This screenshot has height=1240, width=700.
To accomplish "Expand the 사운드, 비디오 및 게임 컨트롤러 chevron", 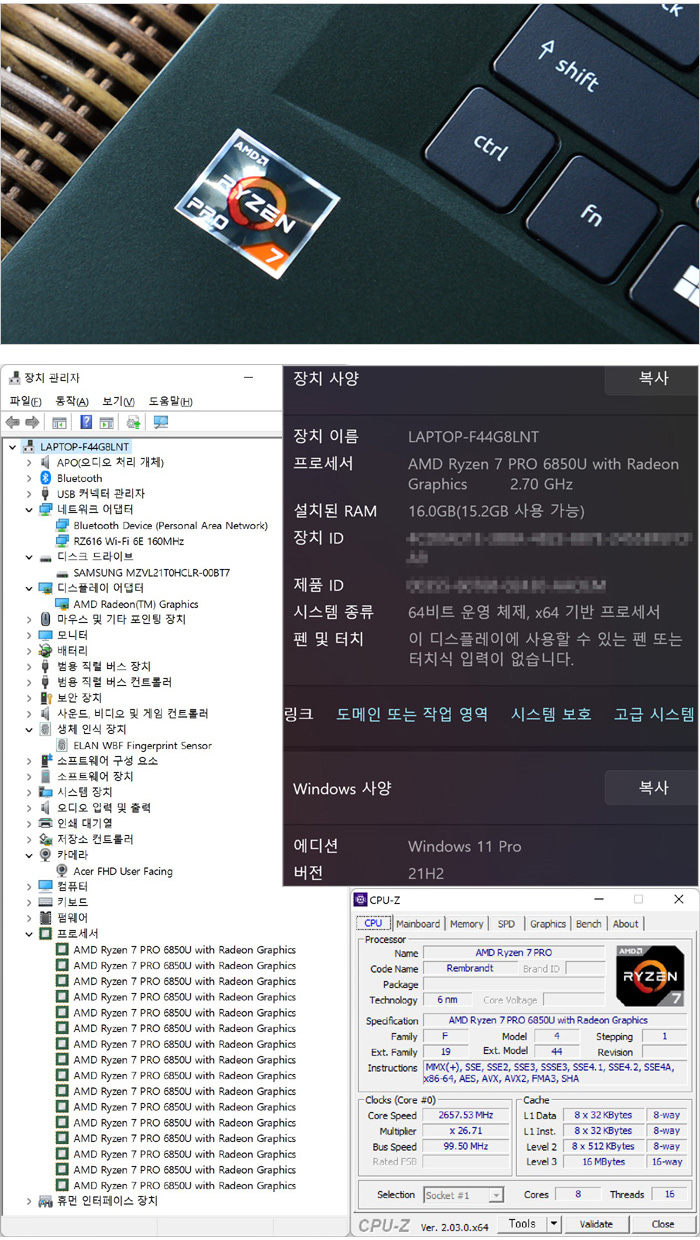I will coord(30,714).
